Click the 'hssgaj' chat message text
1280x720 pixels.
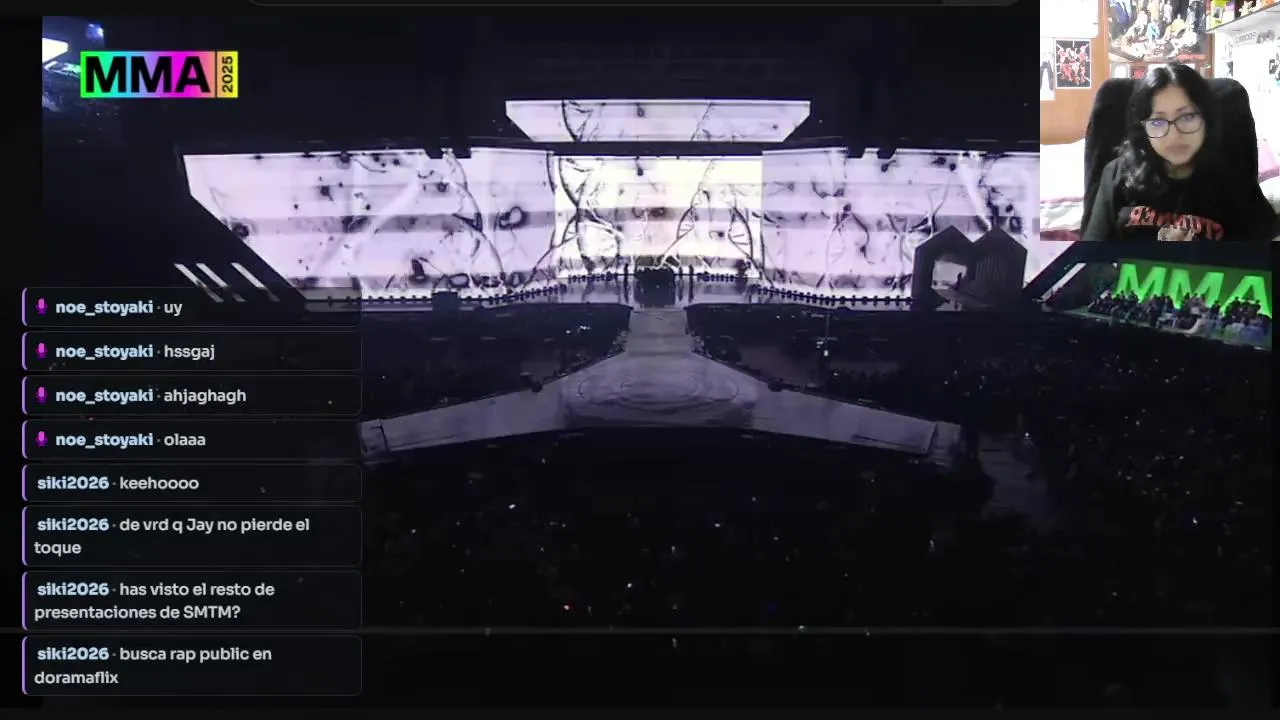[x=189, y=351]
